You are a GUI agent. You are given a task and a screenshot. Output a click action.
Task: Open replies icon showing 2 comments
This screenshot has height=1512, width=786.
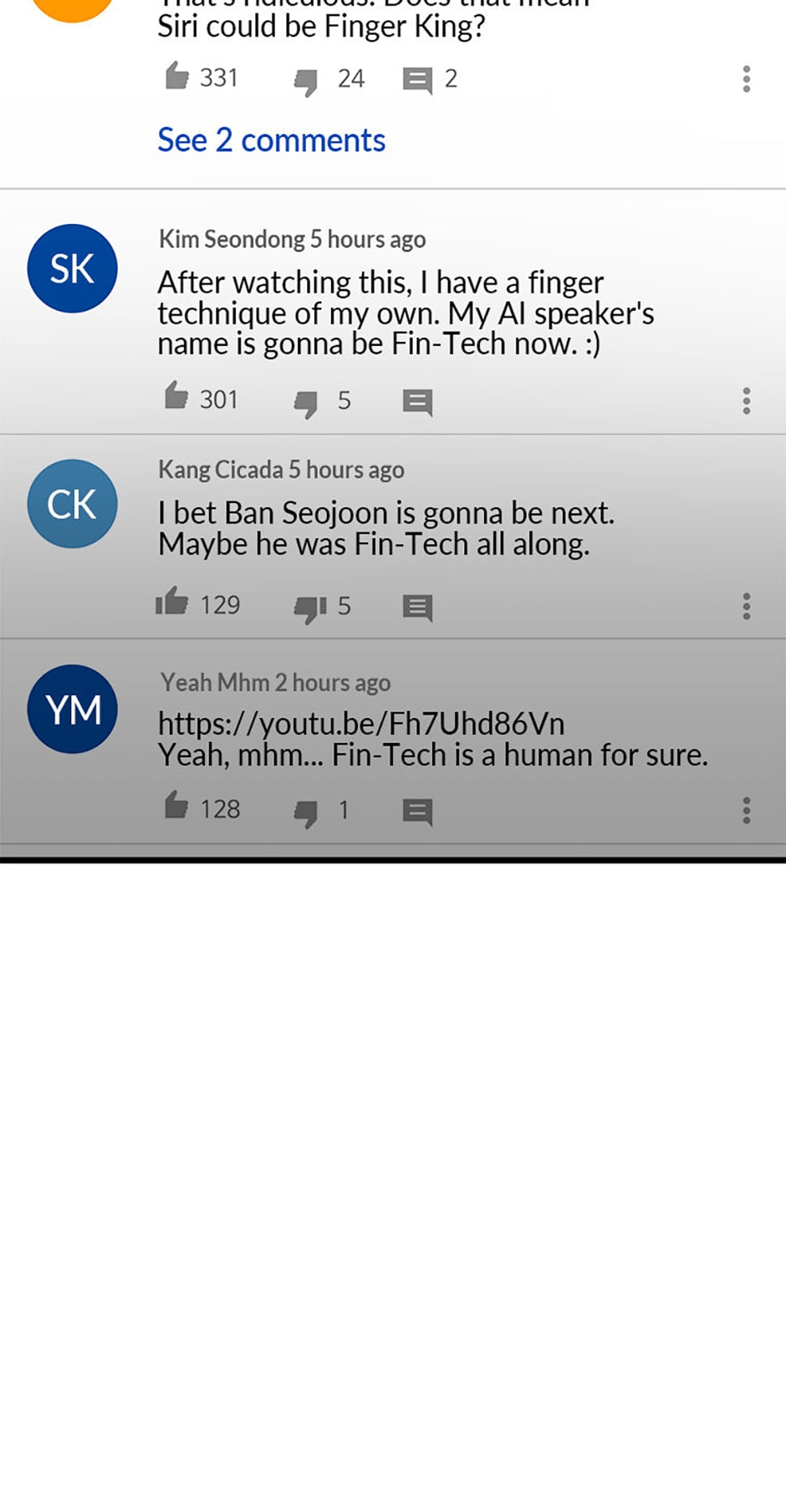pos(417,81)
